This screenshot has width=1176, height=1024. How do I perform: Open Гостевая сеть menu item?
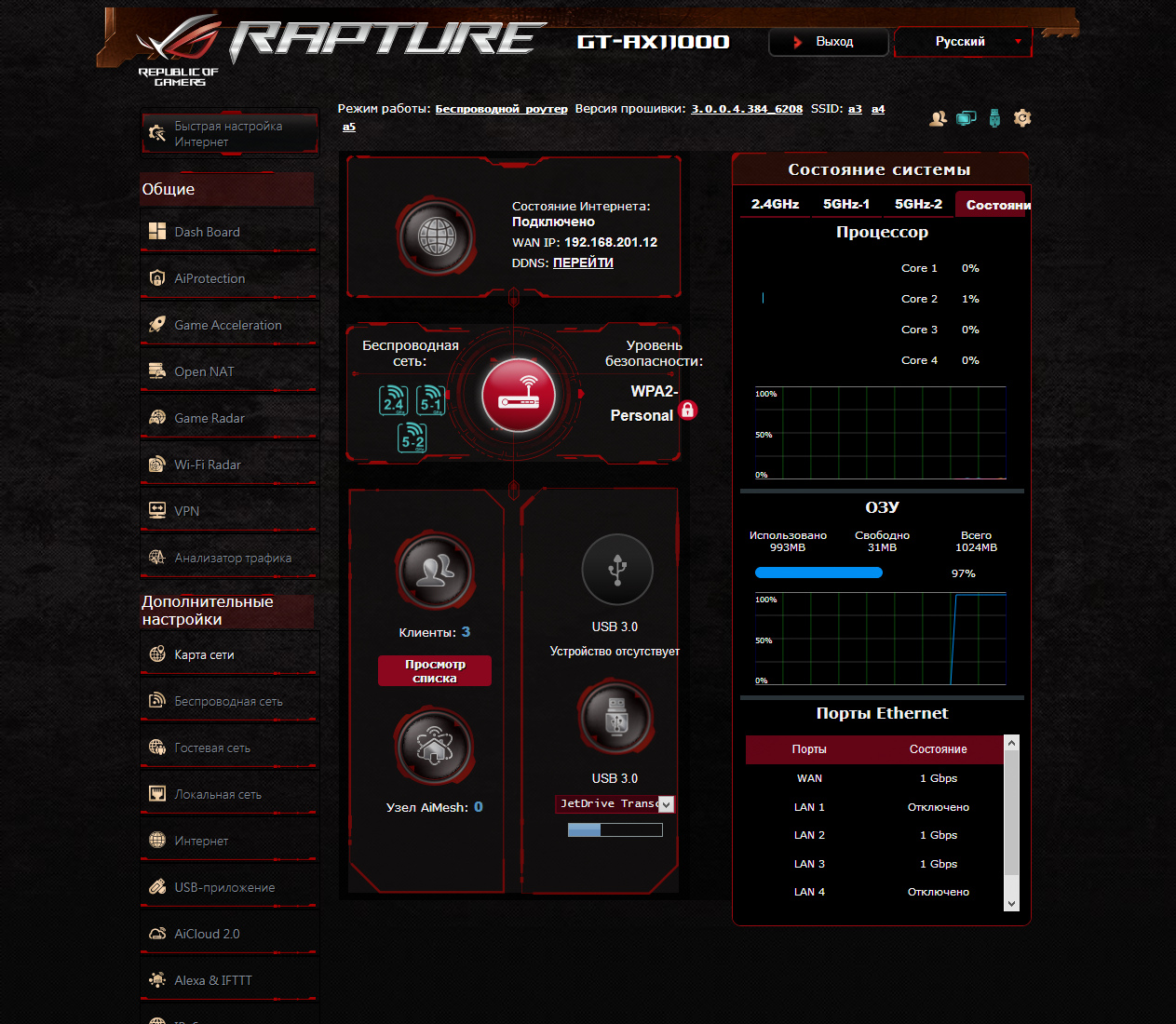click(229, 748)
